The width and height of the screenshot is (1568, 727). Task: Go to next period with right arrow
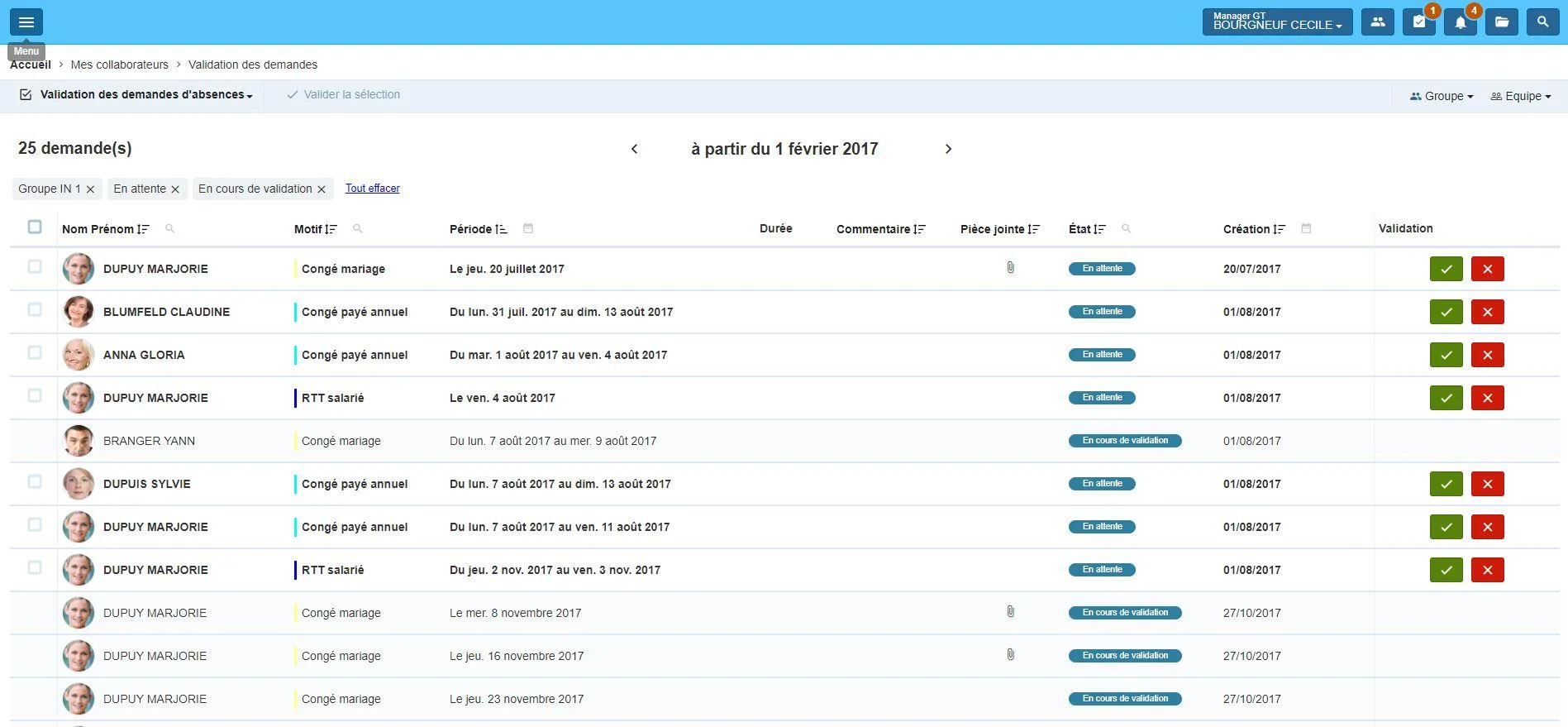tap(948, 149)
